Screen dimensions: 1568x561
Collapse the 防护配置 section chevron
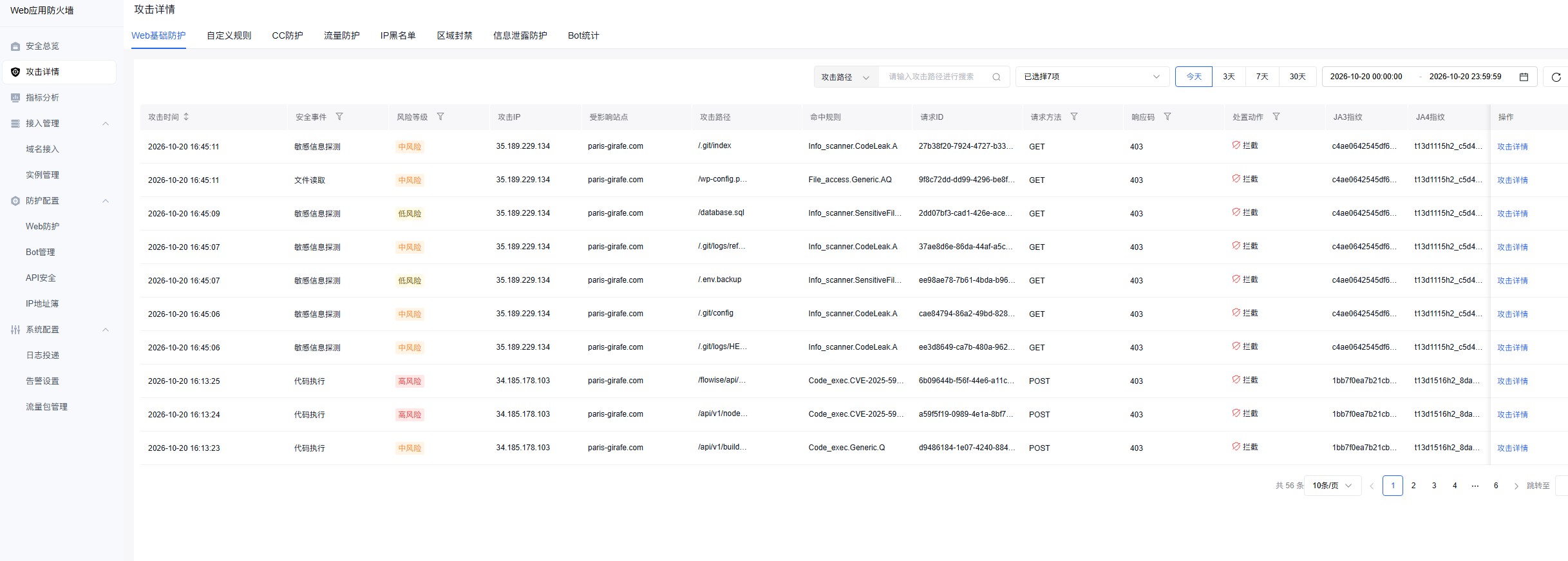tap(106, 201)
